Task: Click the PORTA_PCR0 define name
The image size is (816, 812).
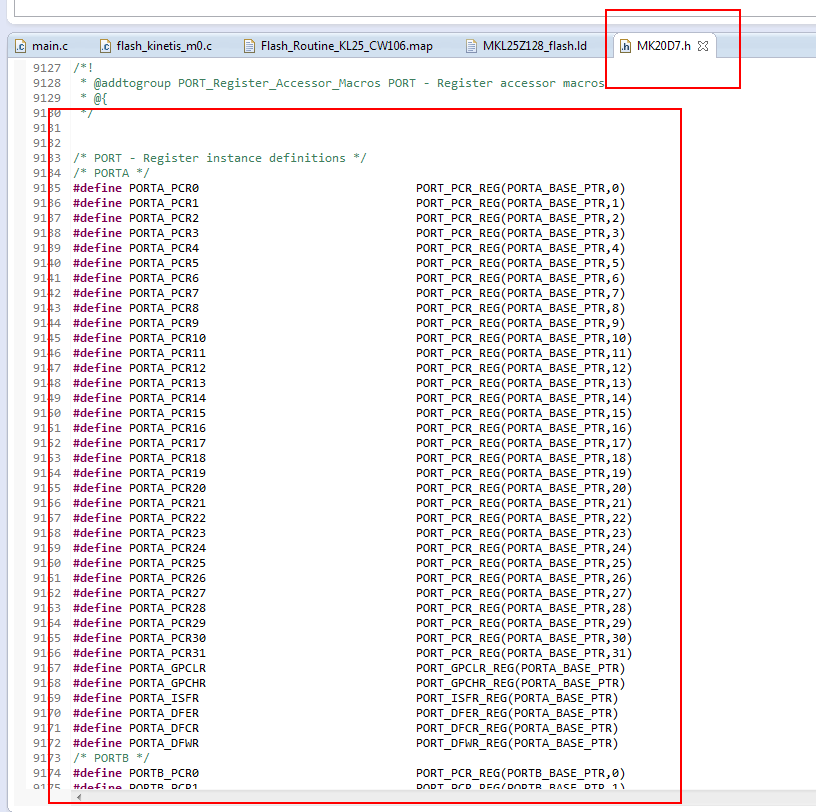Action: (164, 188)
